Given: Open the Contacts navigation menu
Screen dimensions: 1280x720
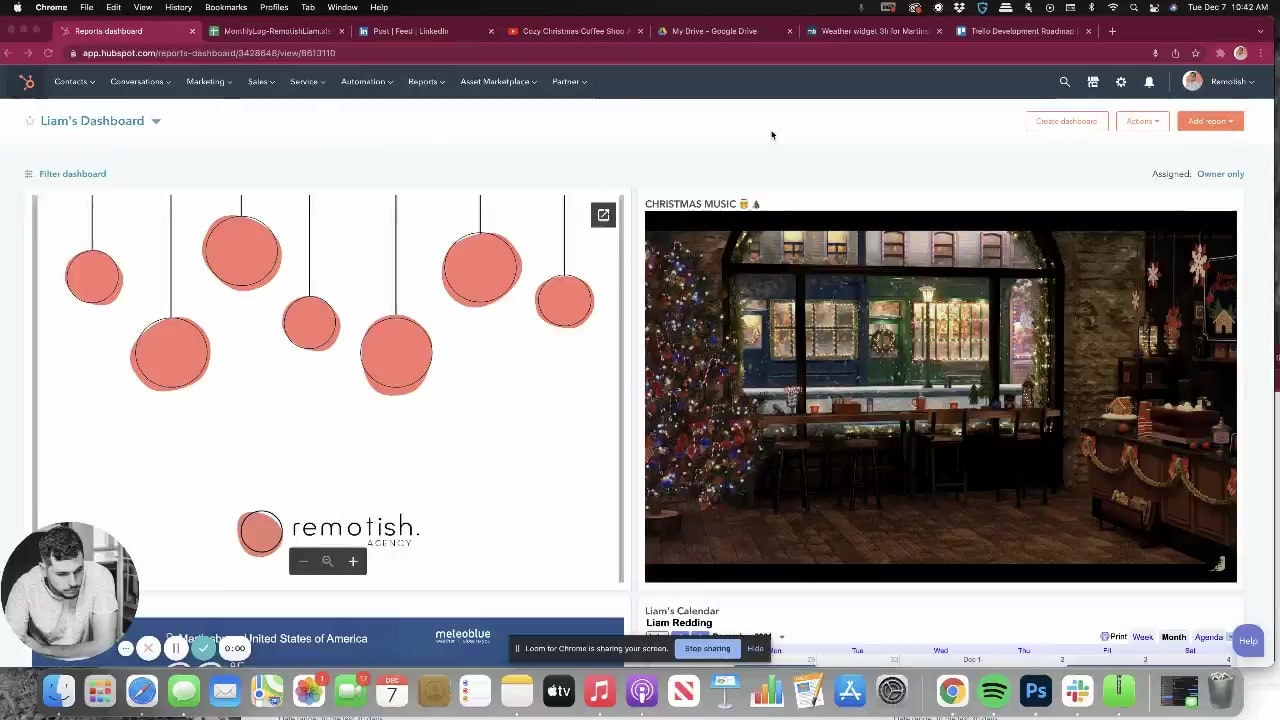Looking at the screenshot, I should 74,82.
